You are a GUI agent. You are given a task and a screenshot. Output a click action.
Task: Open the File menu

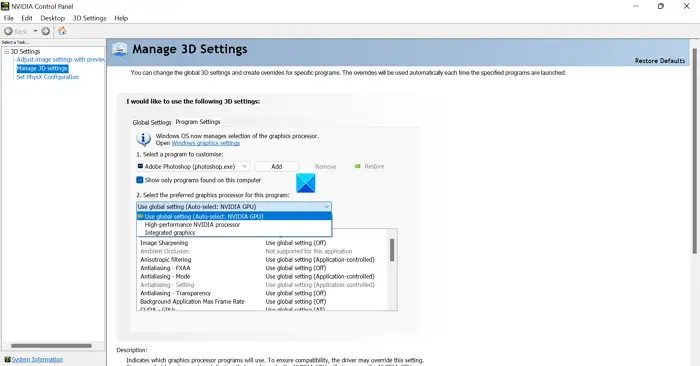click(x=8, y=18)
